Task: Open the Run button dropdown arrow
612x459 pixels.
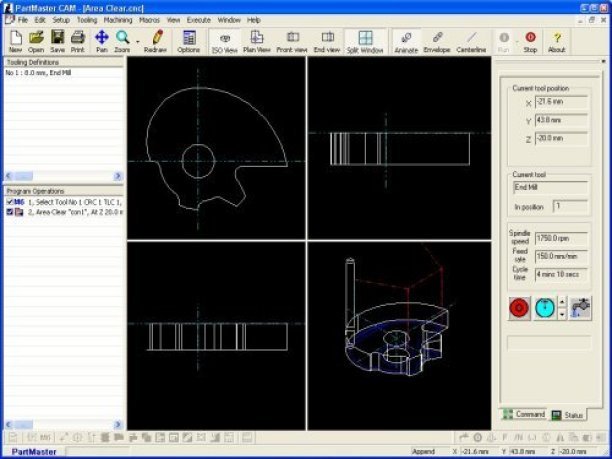Action: [517, 41]
